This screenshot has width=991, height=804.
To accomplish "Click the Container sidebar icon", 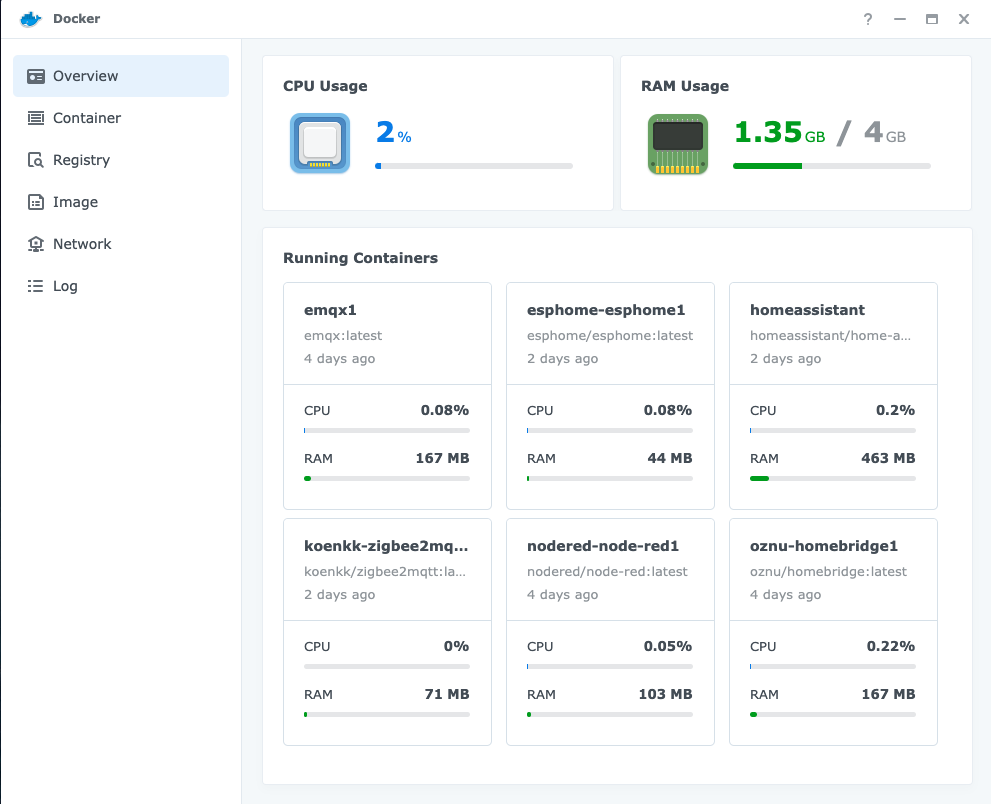I will pos(35,118).
